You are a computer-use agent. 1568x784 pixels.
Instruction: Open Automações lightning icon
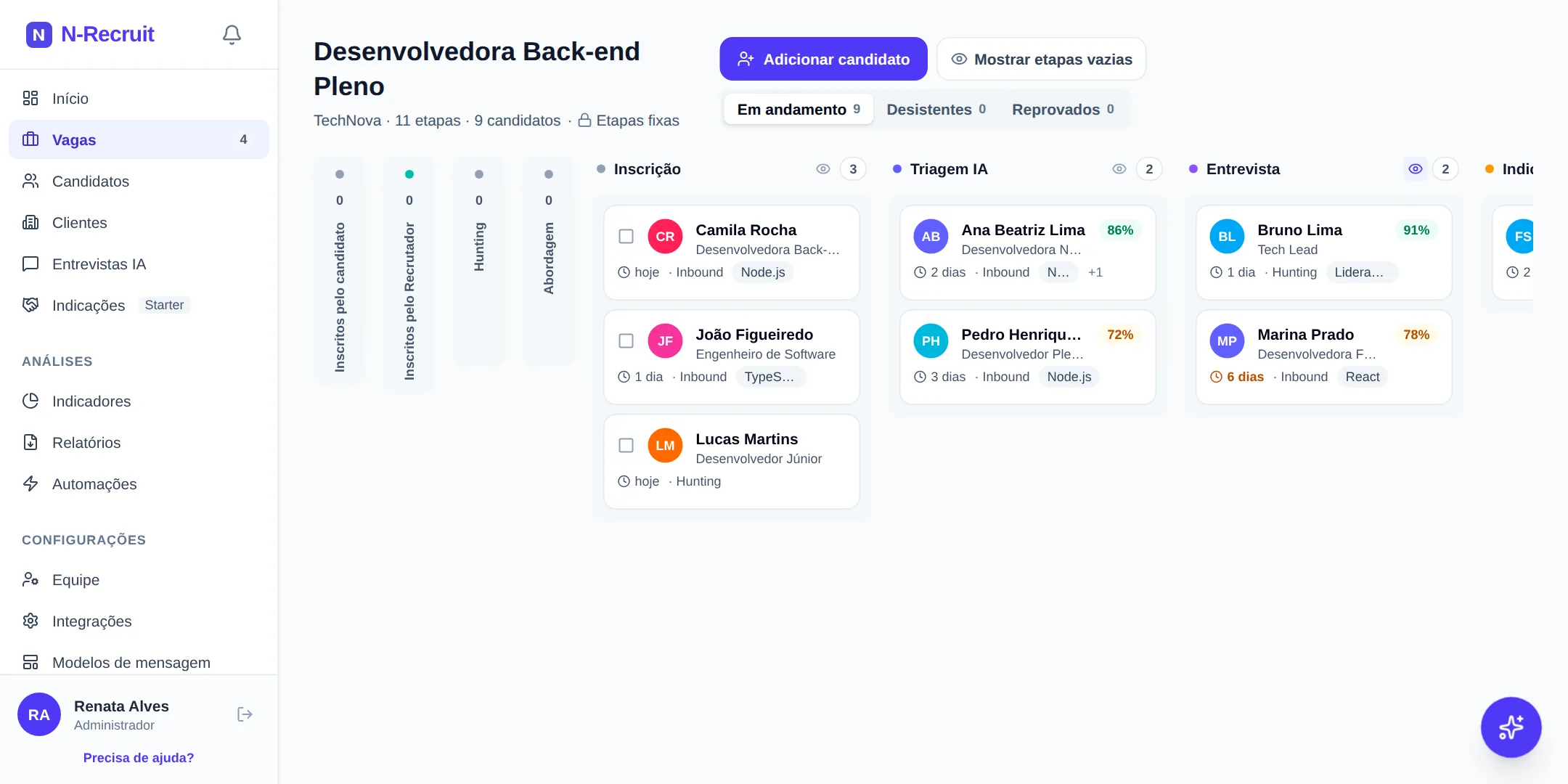[30, 483]
